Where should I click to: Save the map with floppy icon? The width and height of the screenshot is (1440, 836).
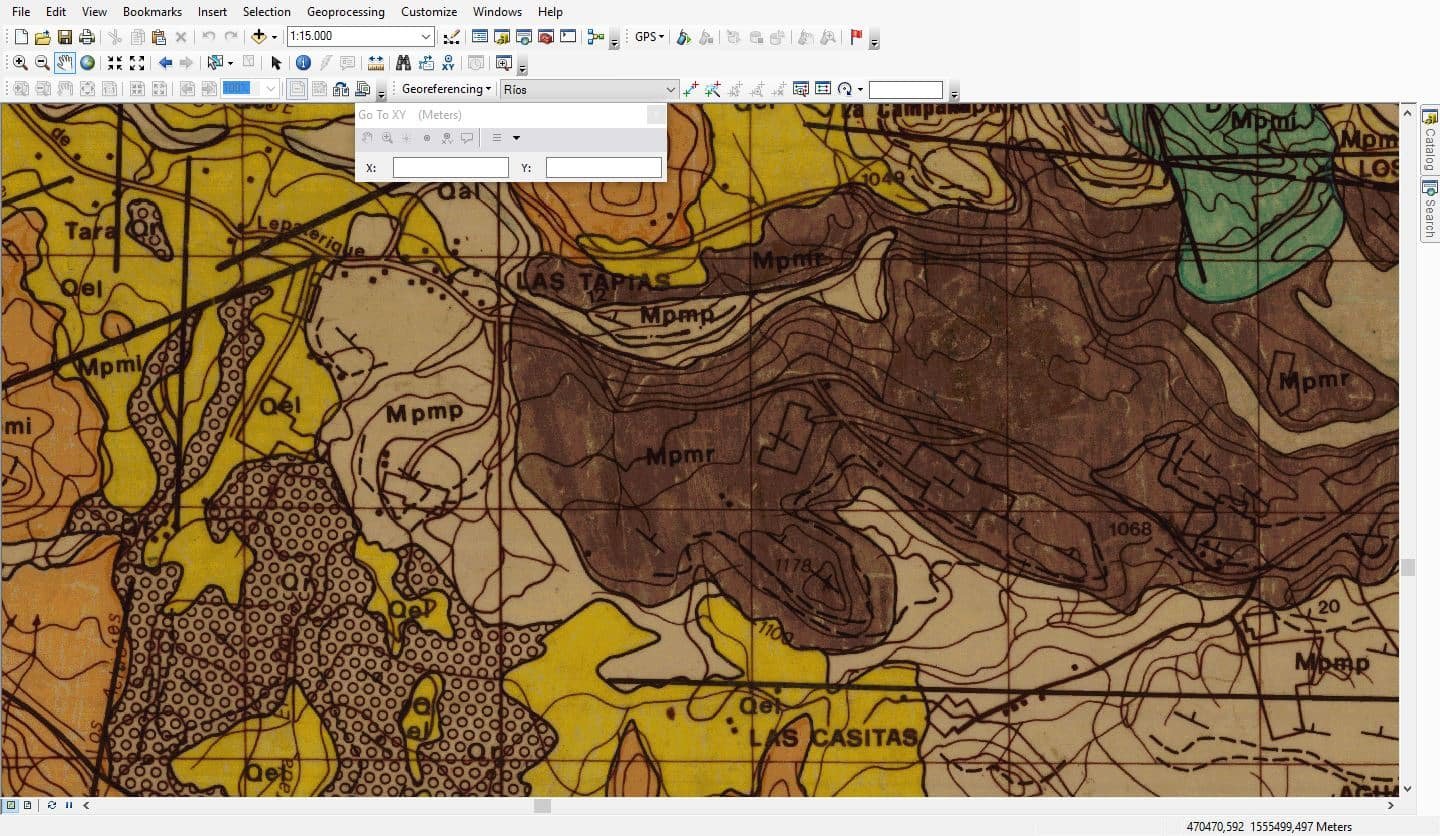(x=65, y=37)
